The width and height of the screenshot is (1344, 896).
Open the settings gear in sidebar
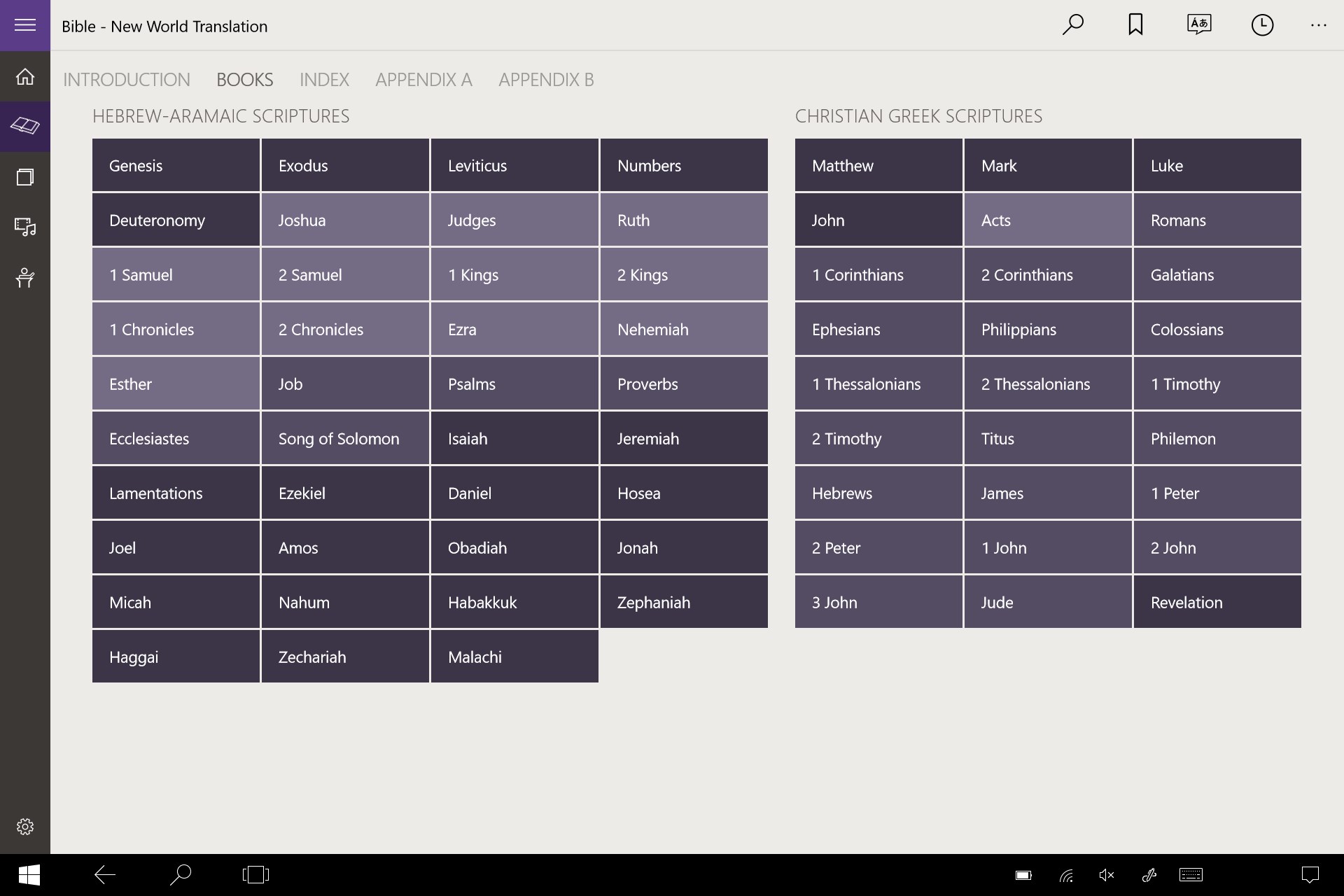pos(25,827)
